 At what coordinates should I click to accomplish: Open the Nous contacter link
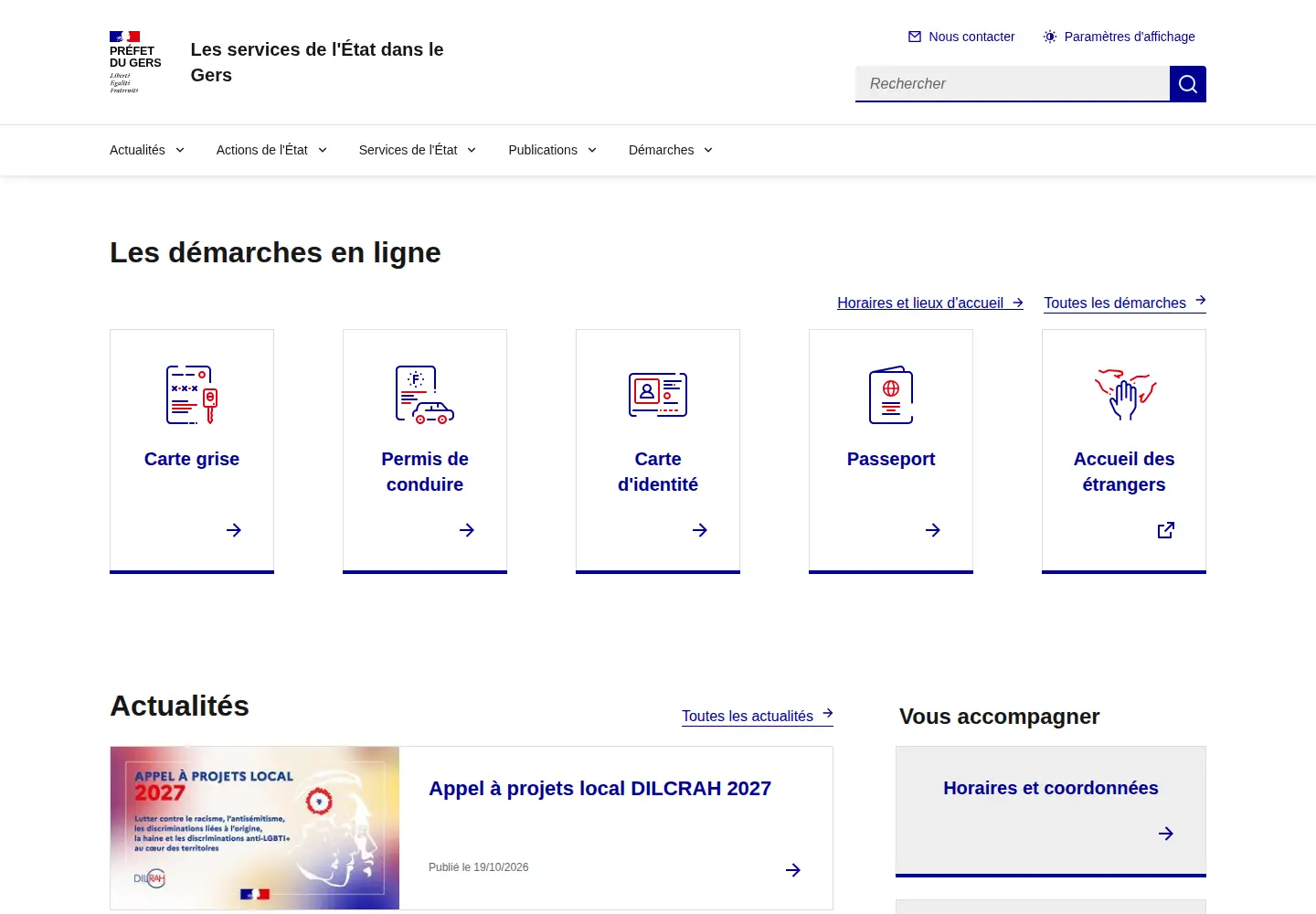point(961,37)
